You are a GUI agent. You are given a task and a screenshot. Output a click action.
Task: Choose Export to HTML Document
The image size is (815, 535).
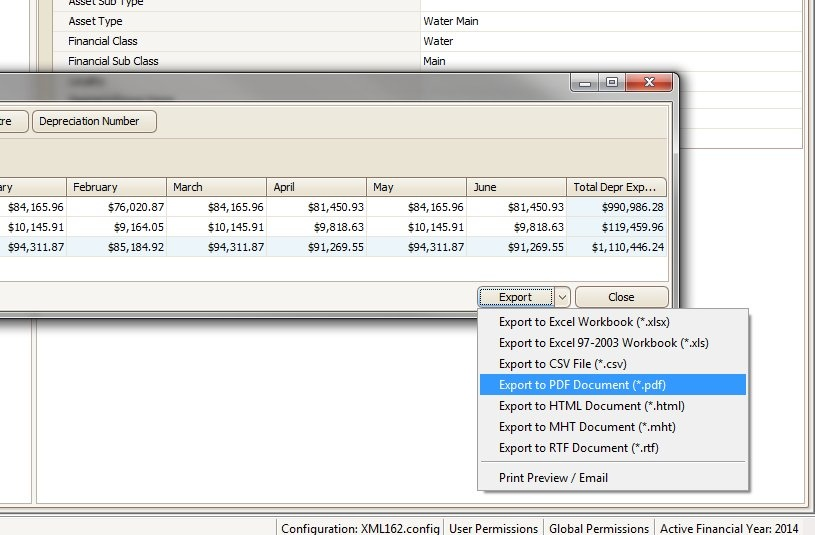(577, 406)
